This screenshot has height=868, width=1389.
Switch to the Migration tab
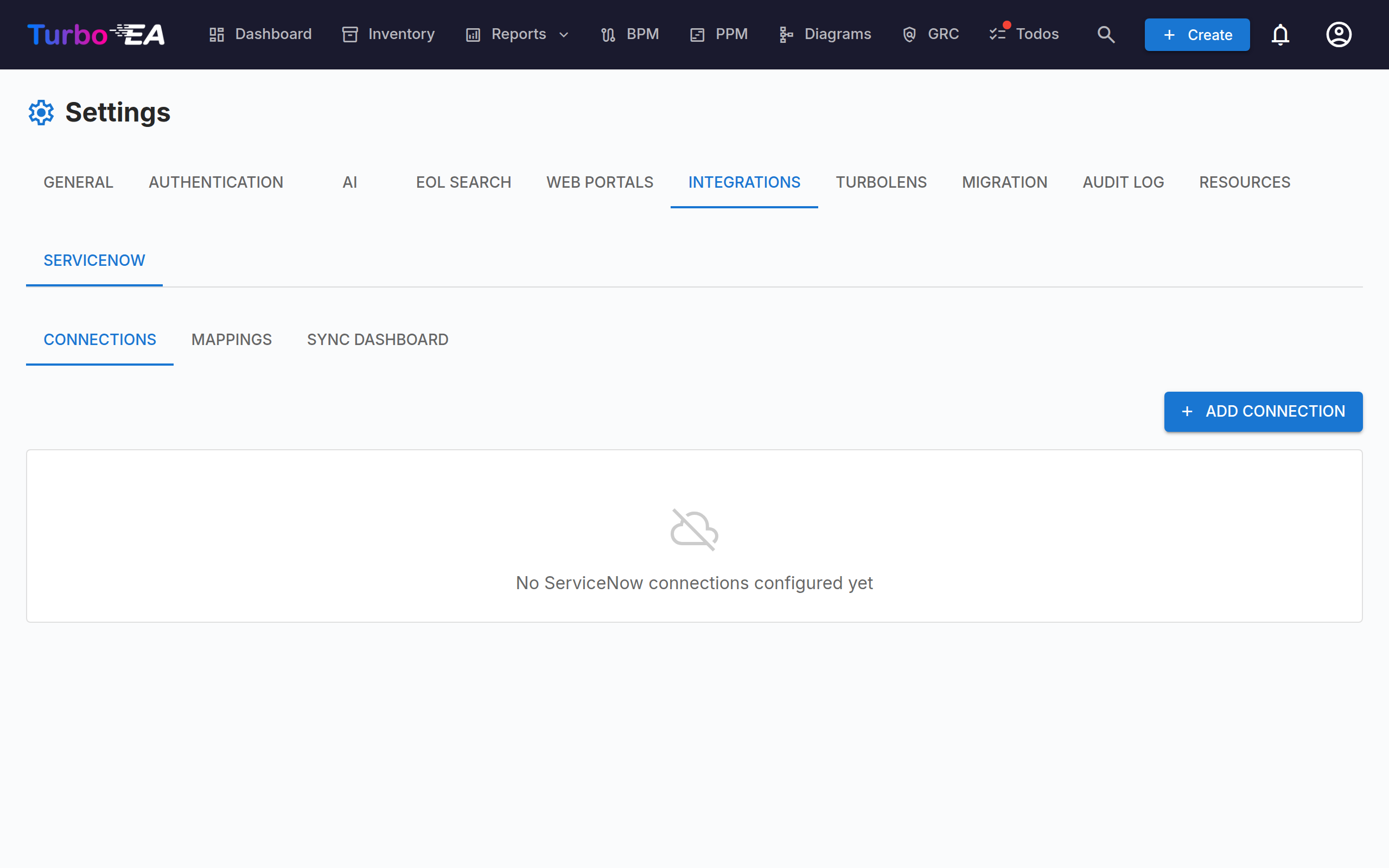1004,182
